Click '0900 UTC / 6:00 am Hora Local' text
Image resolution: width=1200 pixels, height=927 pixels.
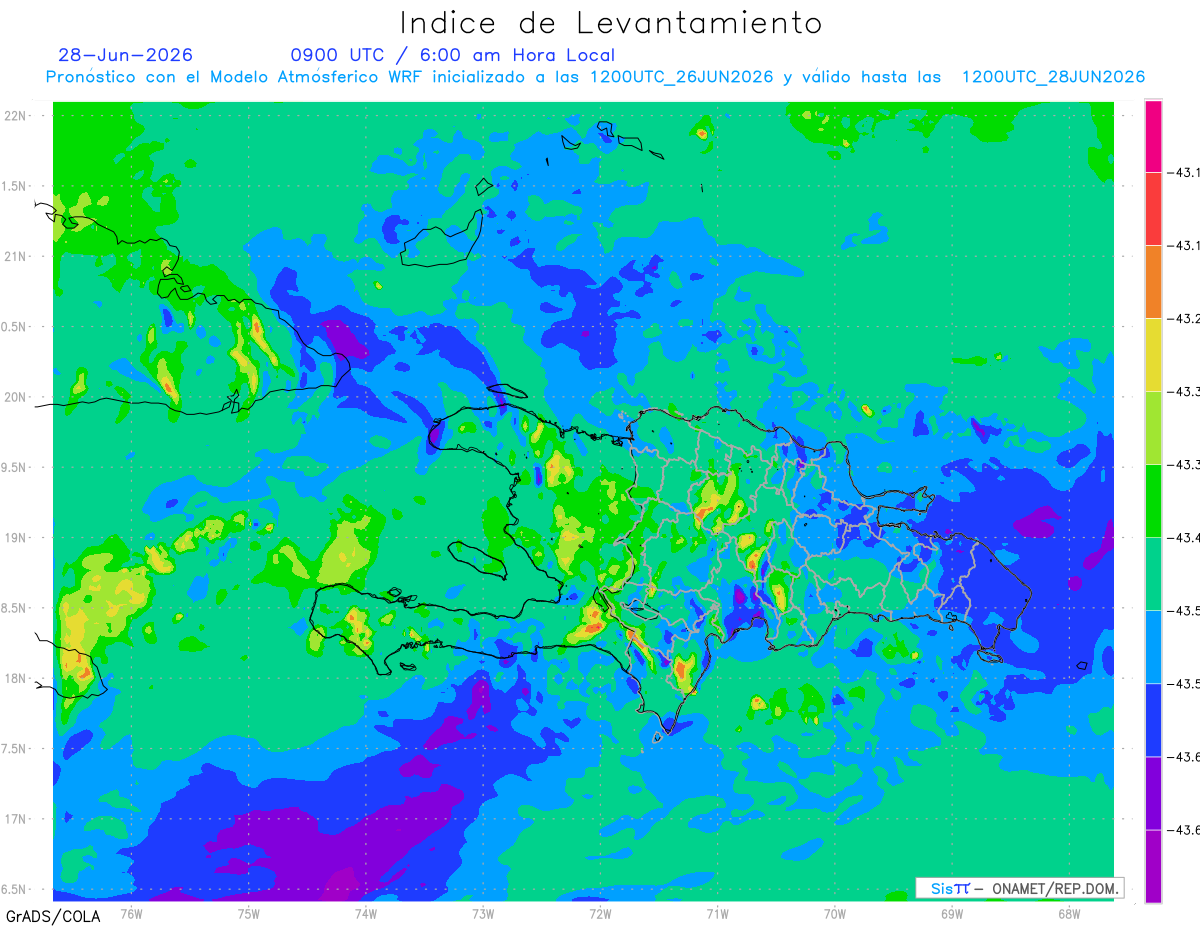tap(453, 55)
